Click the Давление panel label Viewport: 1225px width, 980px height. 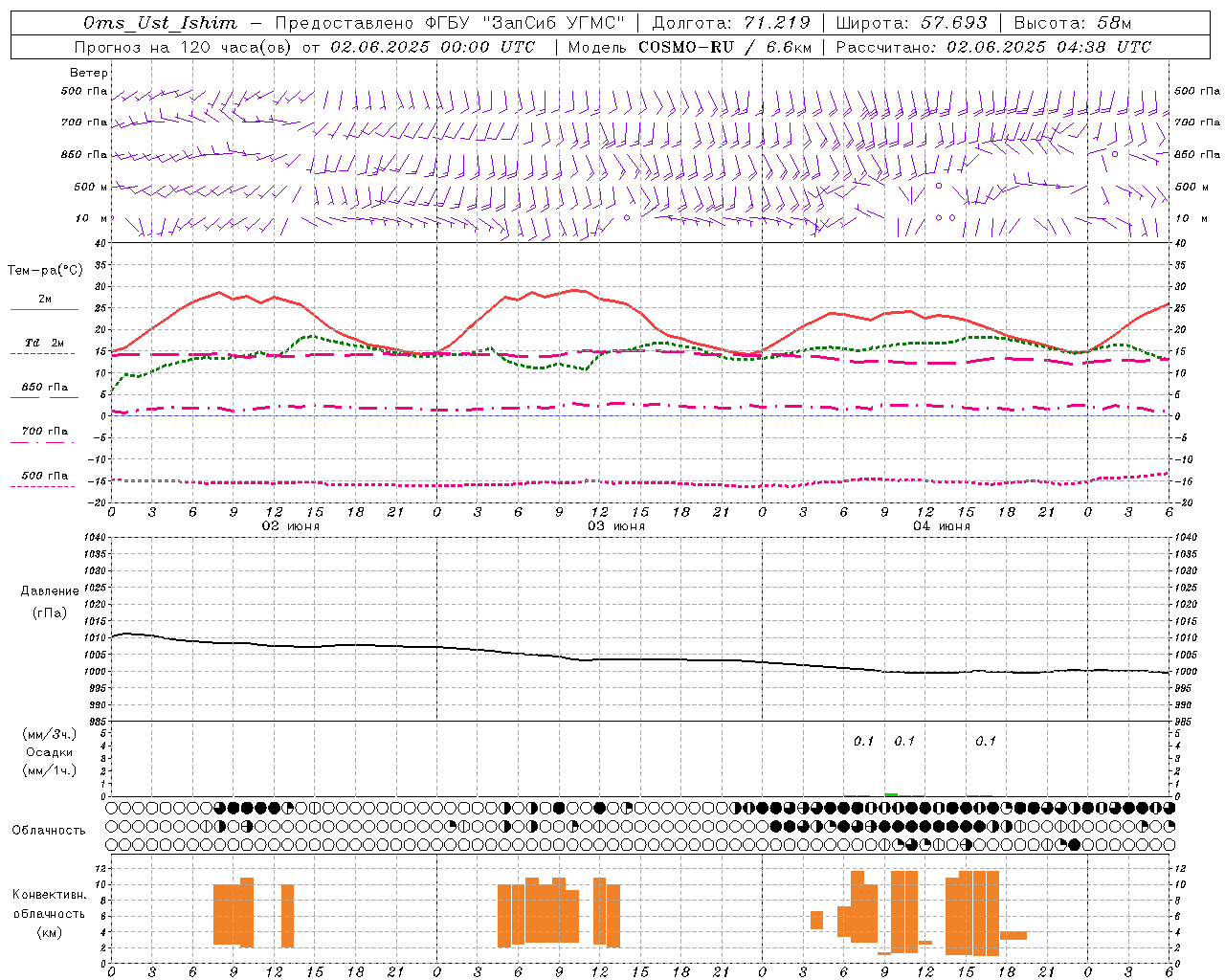tap(50, 591)
